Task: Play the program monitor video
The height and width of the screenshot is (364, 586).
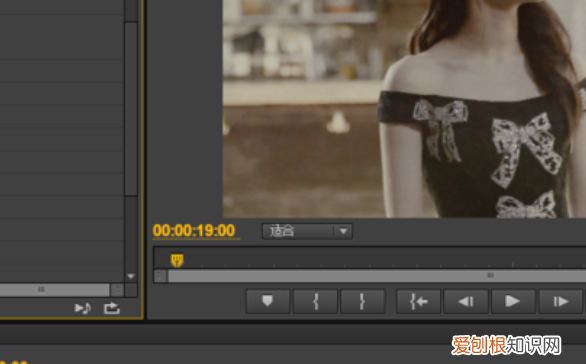Action: [513, 301]
